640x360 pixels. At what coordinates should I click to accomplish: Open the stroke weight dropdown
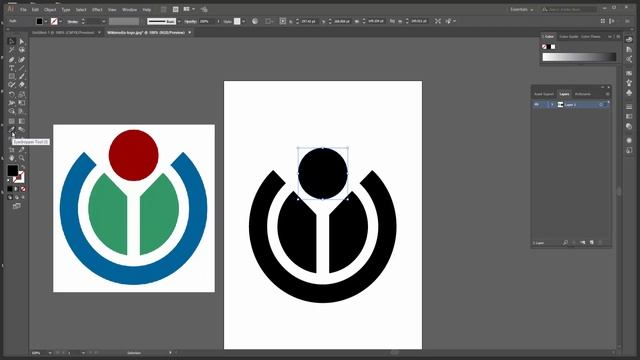click(x=104, y=21)
